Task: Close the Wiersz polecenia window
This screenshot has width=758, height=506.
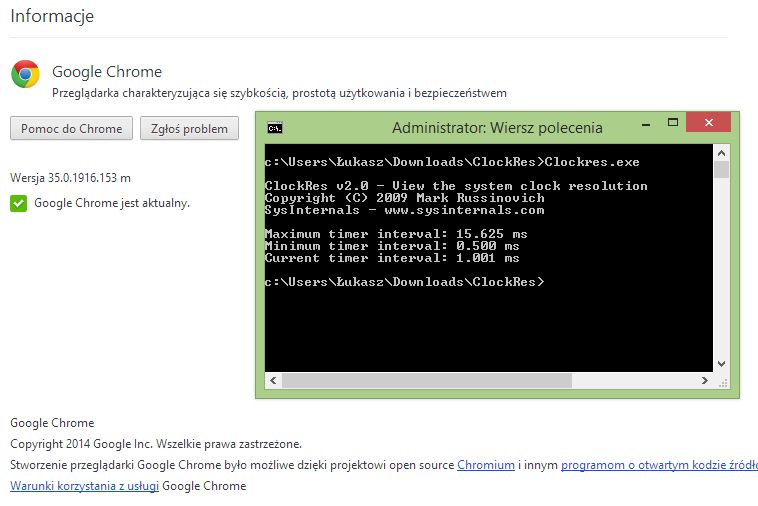Action: point(710,122)
